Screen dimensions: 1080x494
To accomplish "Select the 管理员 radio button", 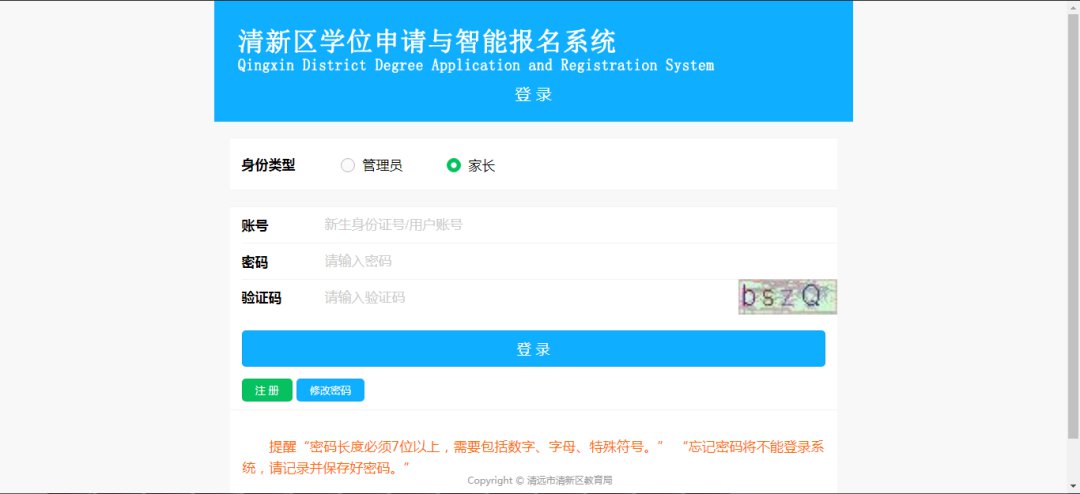I will pyautogui.click(x=348, y=166).
